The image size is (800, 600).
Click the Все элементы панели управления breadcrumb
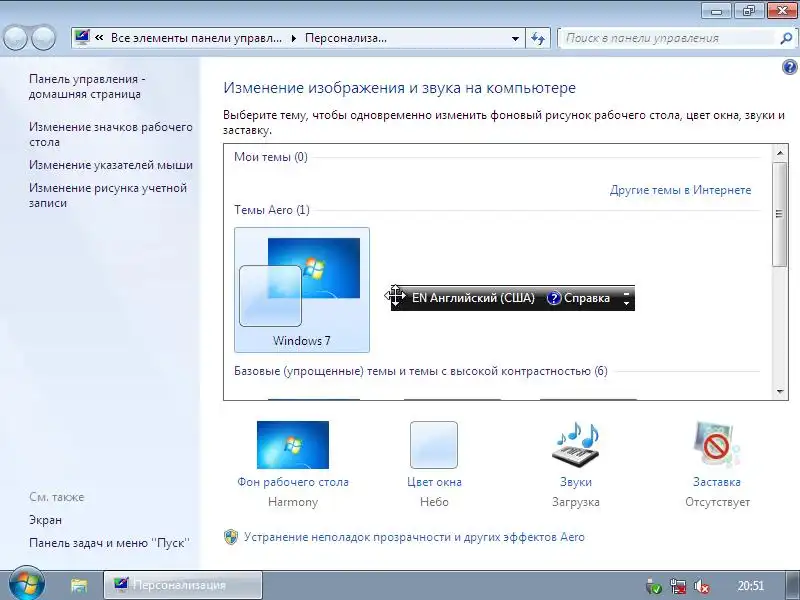(196, 38)
